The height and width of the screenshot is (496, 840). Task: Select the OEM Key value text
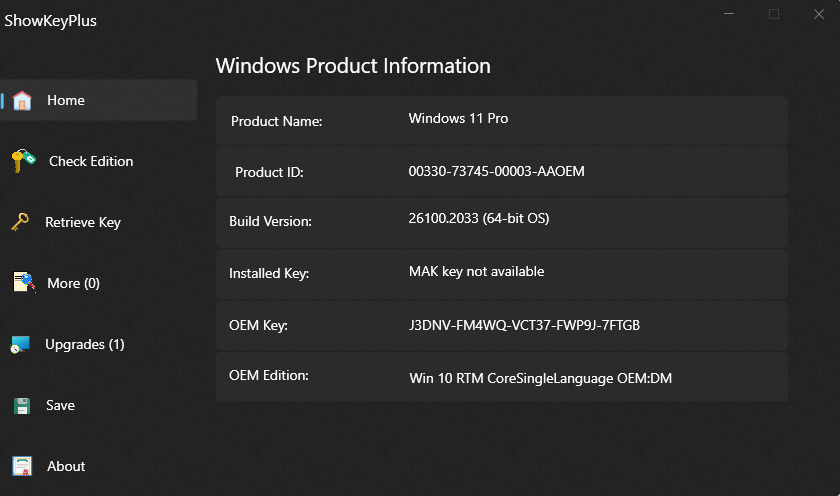(524, 325)
